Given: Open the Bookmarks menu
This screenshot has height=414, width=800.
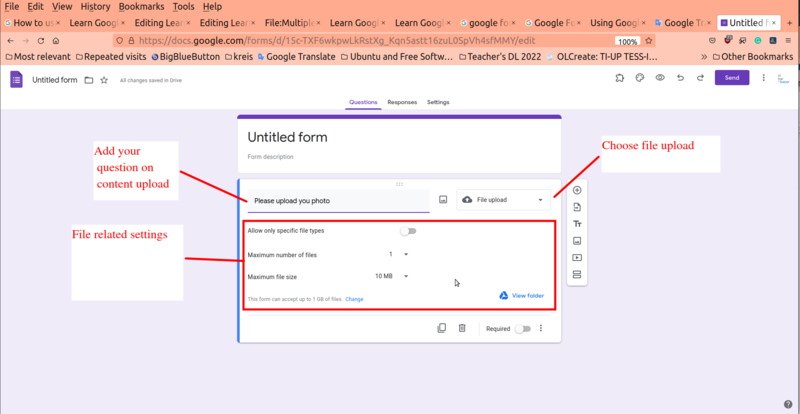Looking at the screenshot, I should [141, 7].
